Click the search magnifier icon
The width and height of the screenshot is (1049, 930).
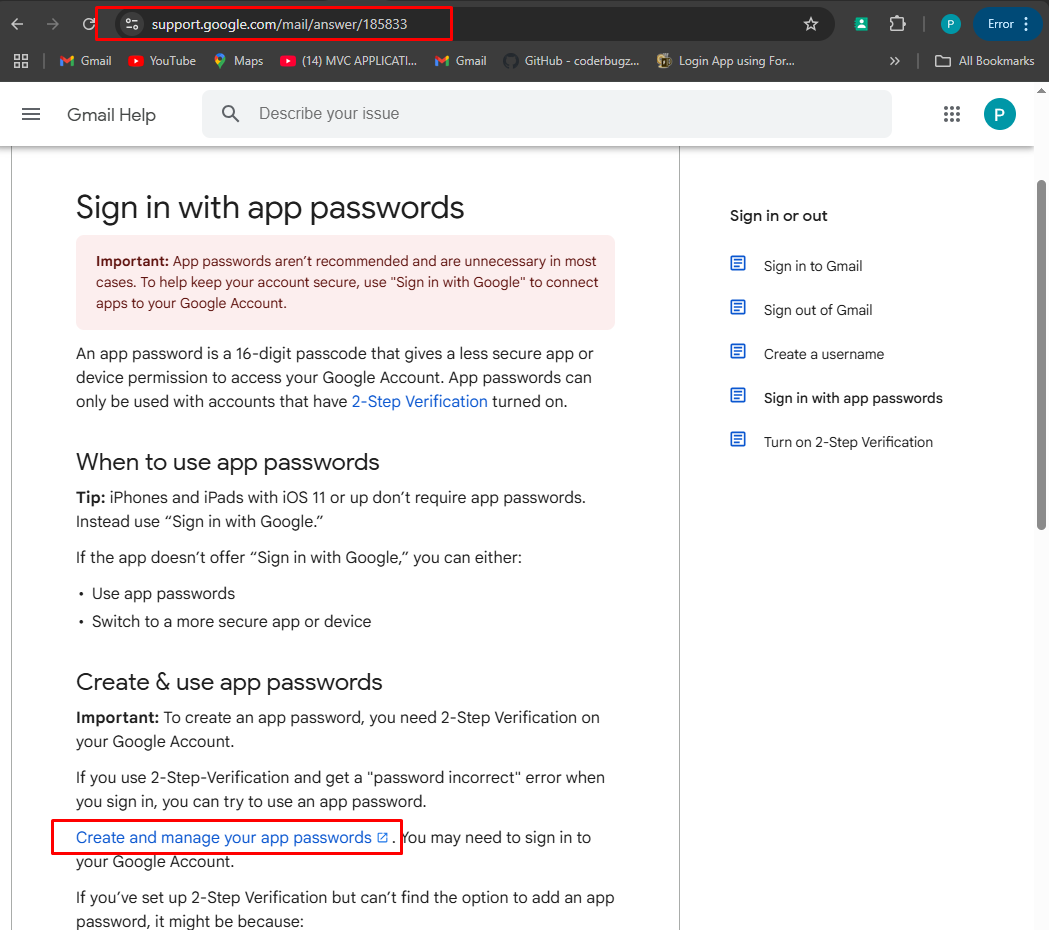pos(230,114)
